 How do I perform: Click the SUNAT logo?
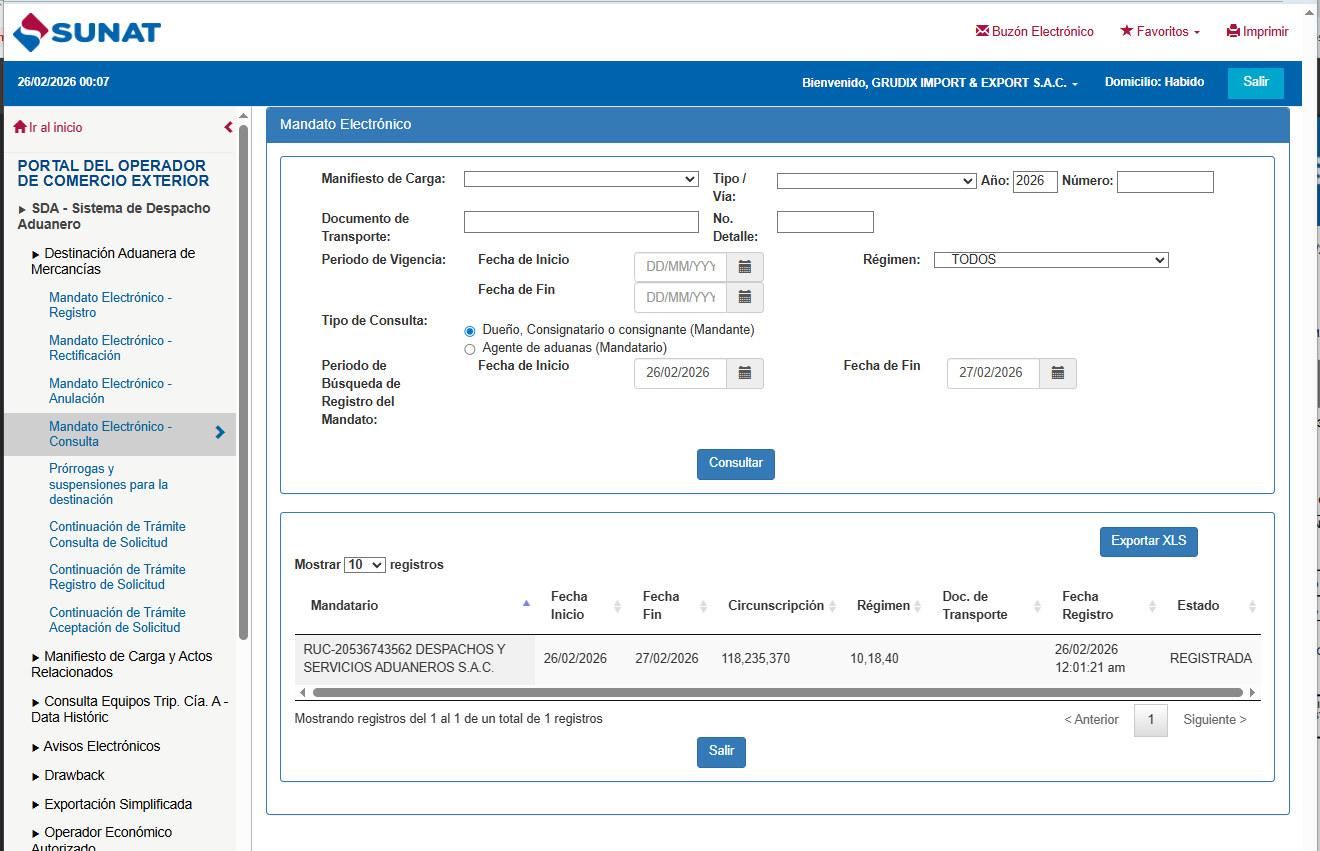[87, 32]
